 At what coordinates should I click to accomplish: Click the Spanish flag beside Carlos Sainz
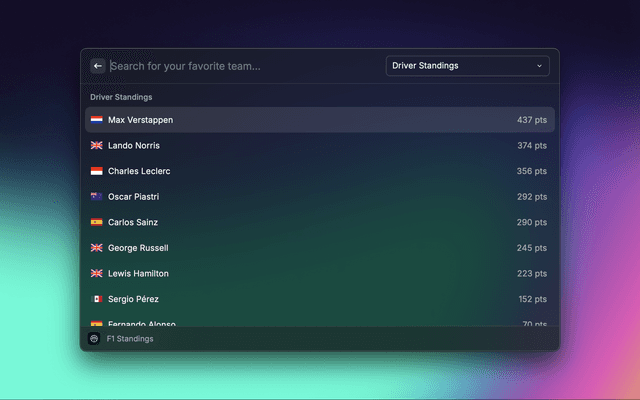(x=97, y=222)
